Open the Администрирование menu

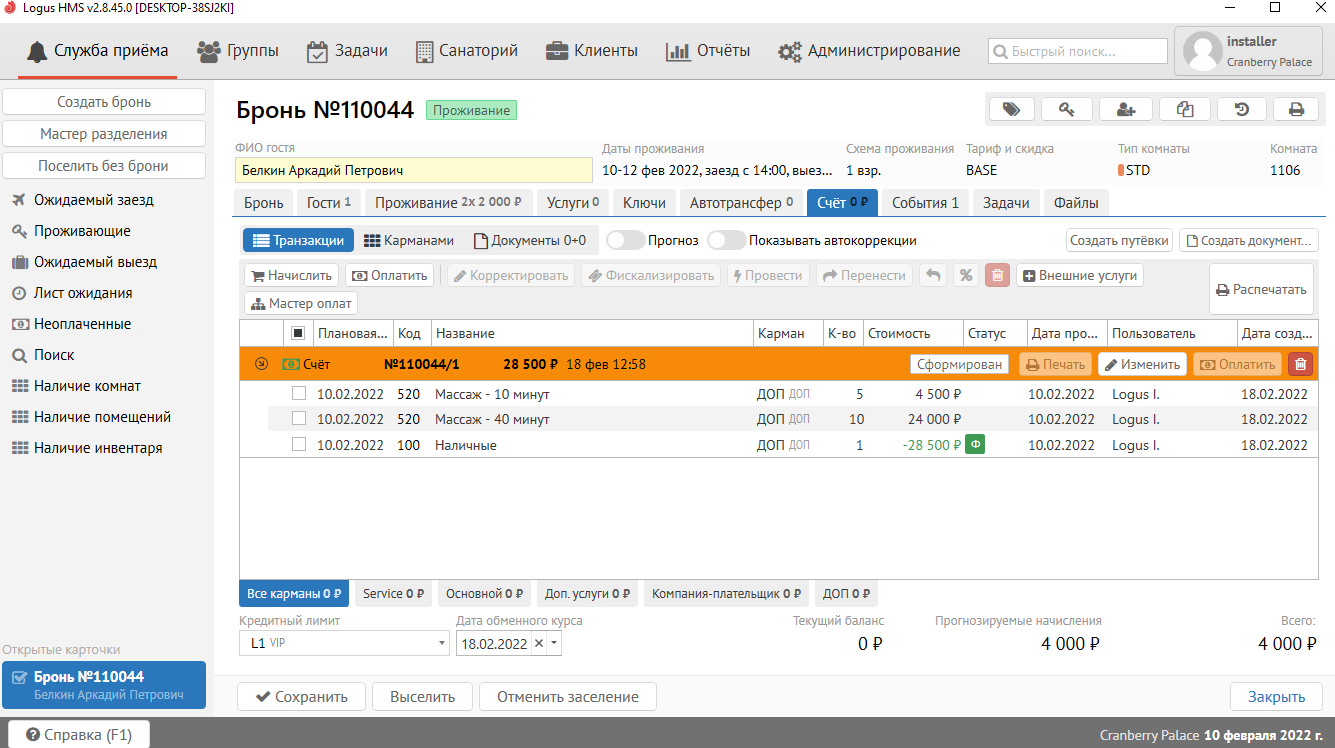[x=869, y=51]
